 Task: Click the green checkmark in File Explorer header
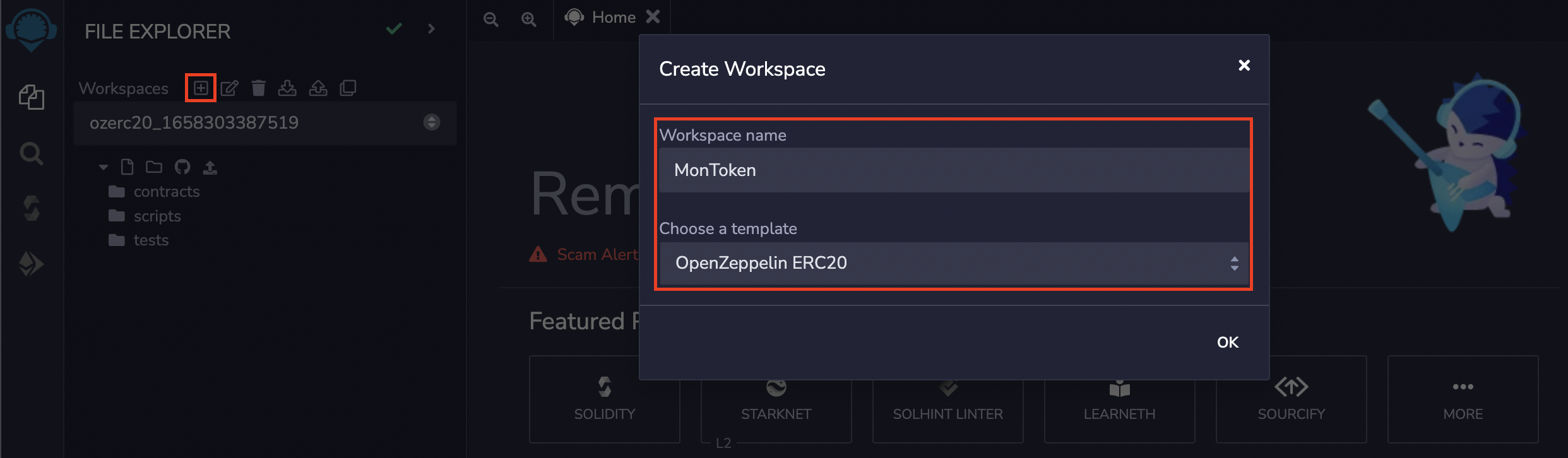click(x=394, y=28)
